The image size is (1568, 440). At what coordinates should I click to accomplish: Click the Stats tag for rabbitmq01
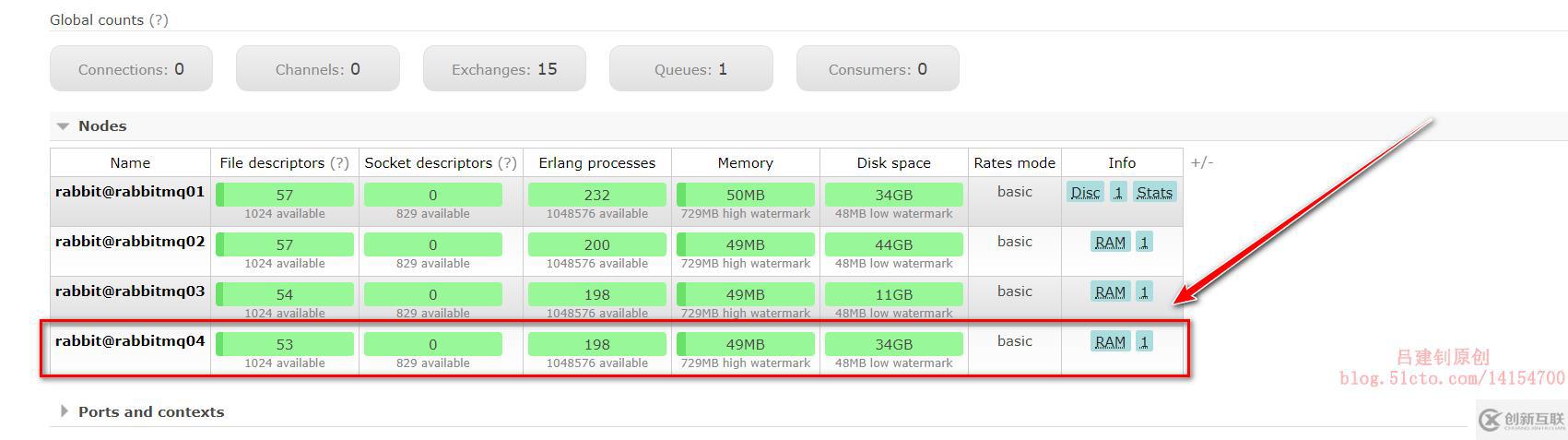1154,193
